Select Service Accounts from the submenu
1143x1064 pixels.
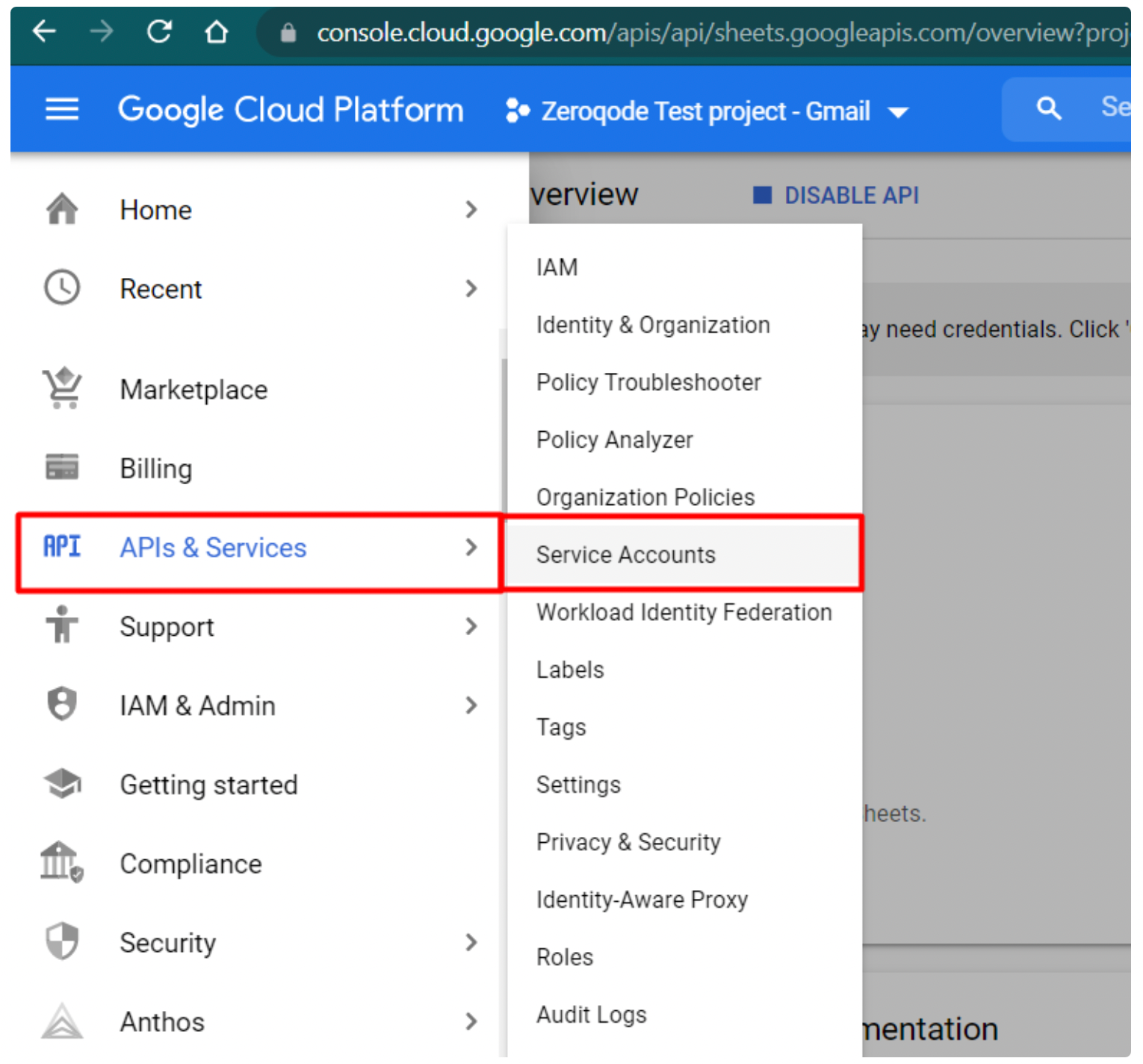[625, 554]
